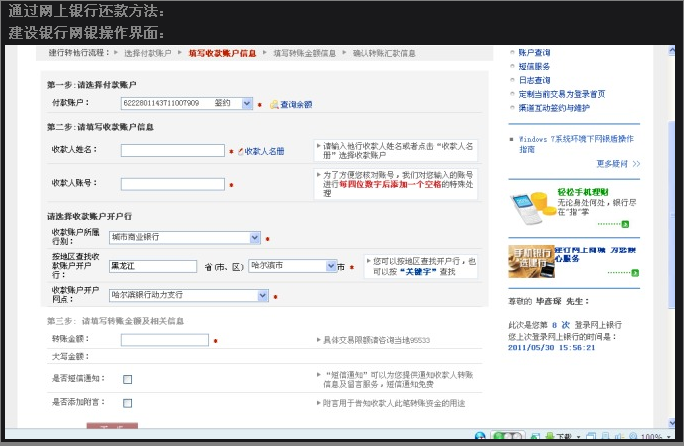Click the globe icon in status bar

coord(480,437)
